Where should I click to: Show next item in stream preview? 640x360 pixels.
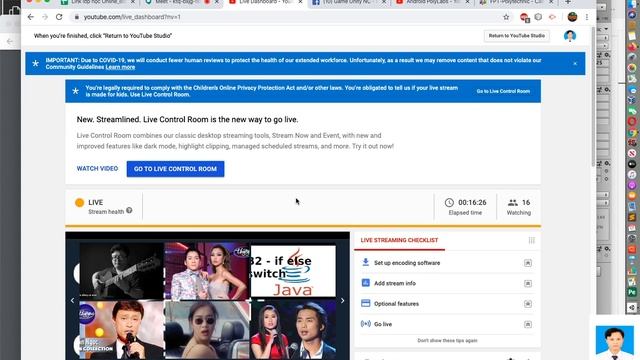[x=342, y=300]
